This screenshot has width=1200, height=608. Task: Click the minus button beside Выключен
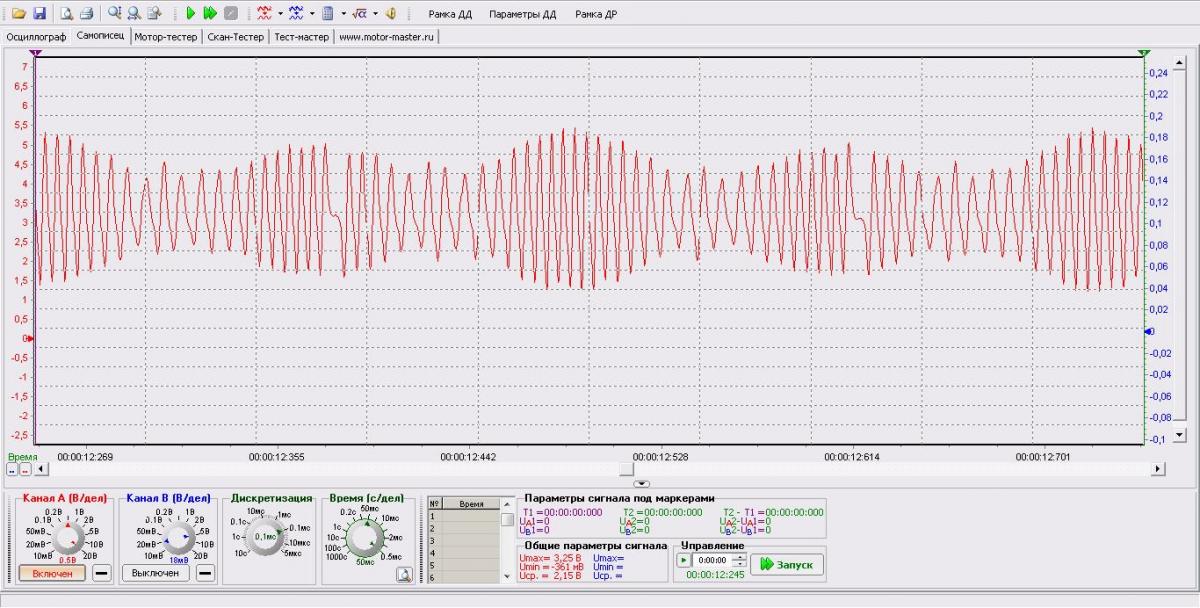point(205,573)
